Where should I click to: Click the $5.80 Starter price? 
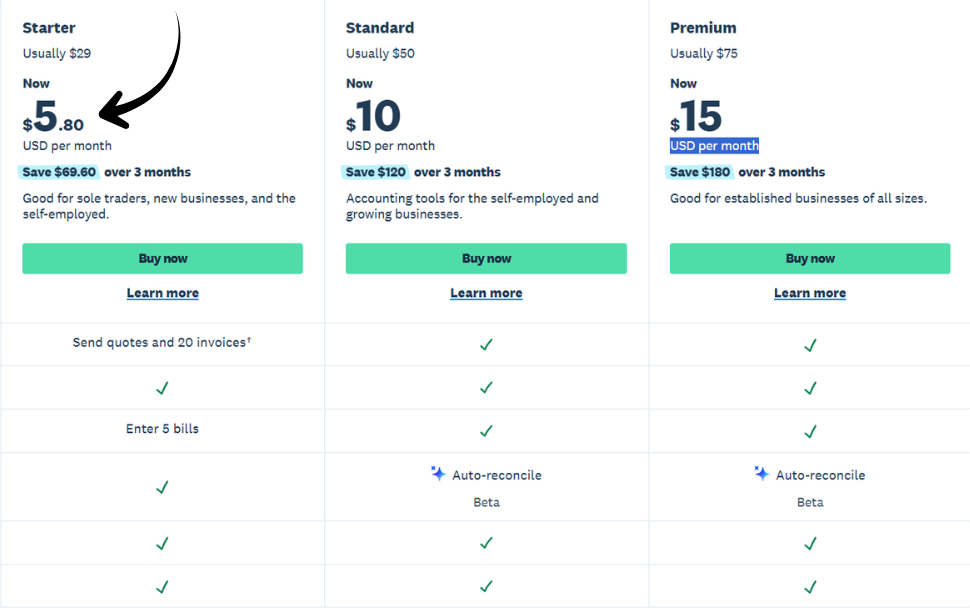[52, 113]
